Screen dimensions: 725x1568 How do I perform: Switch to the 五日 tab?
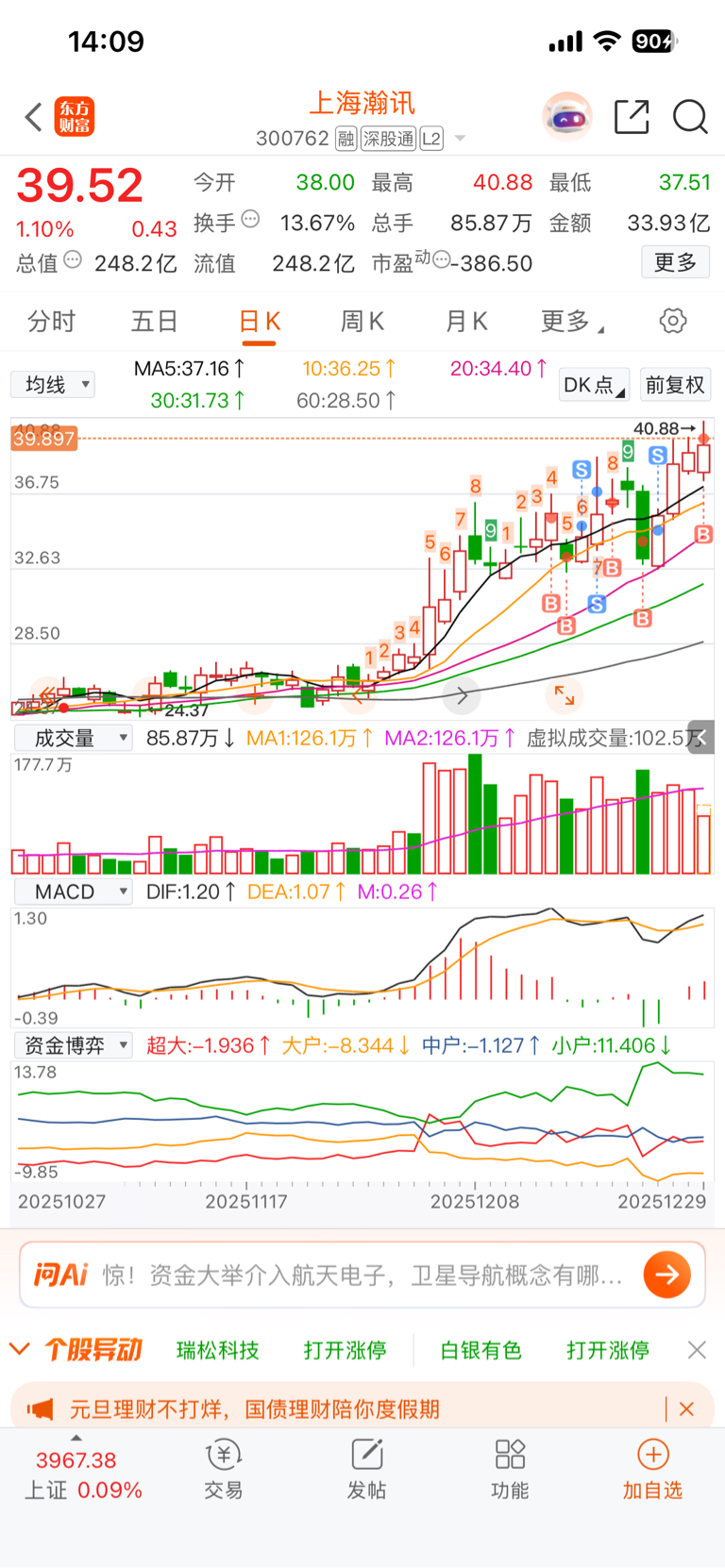(x=155, y=322)
